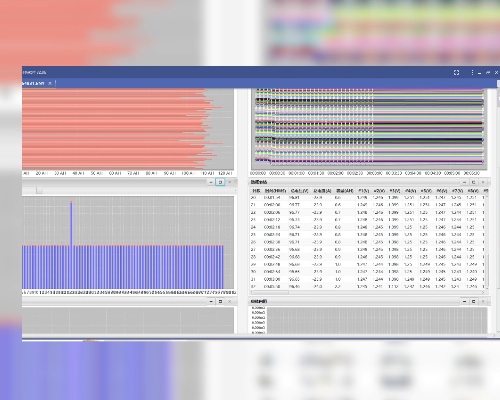Select row 31 in the data table

tap(368, 279)
